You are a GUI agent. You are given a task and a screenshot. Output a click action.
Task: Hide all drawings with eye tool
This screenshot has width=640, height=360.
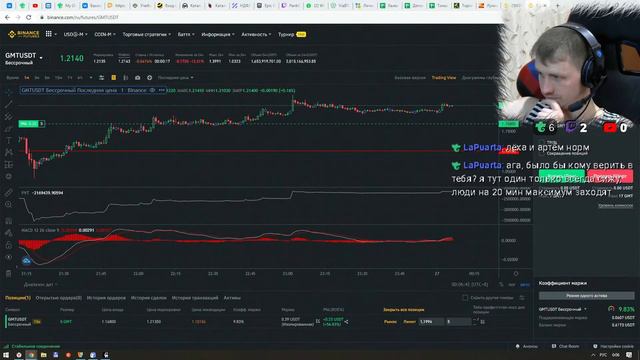pos(9,257)
